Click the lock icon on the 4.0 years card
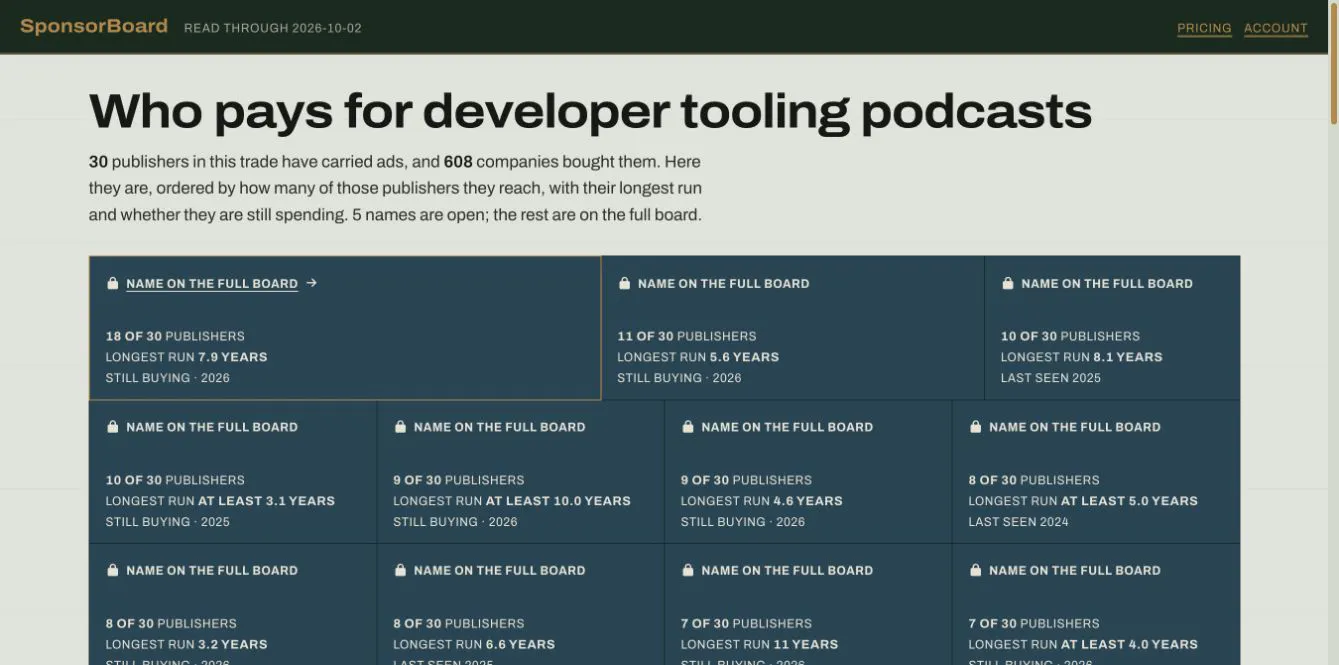1339x665 pixels. [x=975, y=570]
